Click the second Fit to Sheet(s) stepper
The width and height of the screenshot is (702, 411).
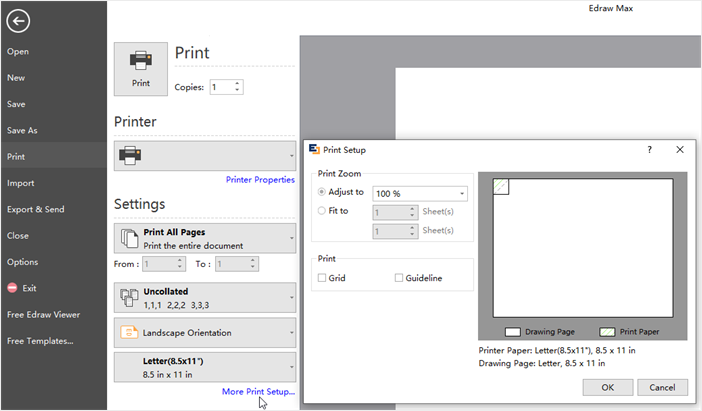(x=412, y=231)
